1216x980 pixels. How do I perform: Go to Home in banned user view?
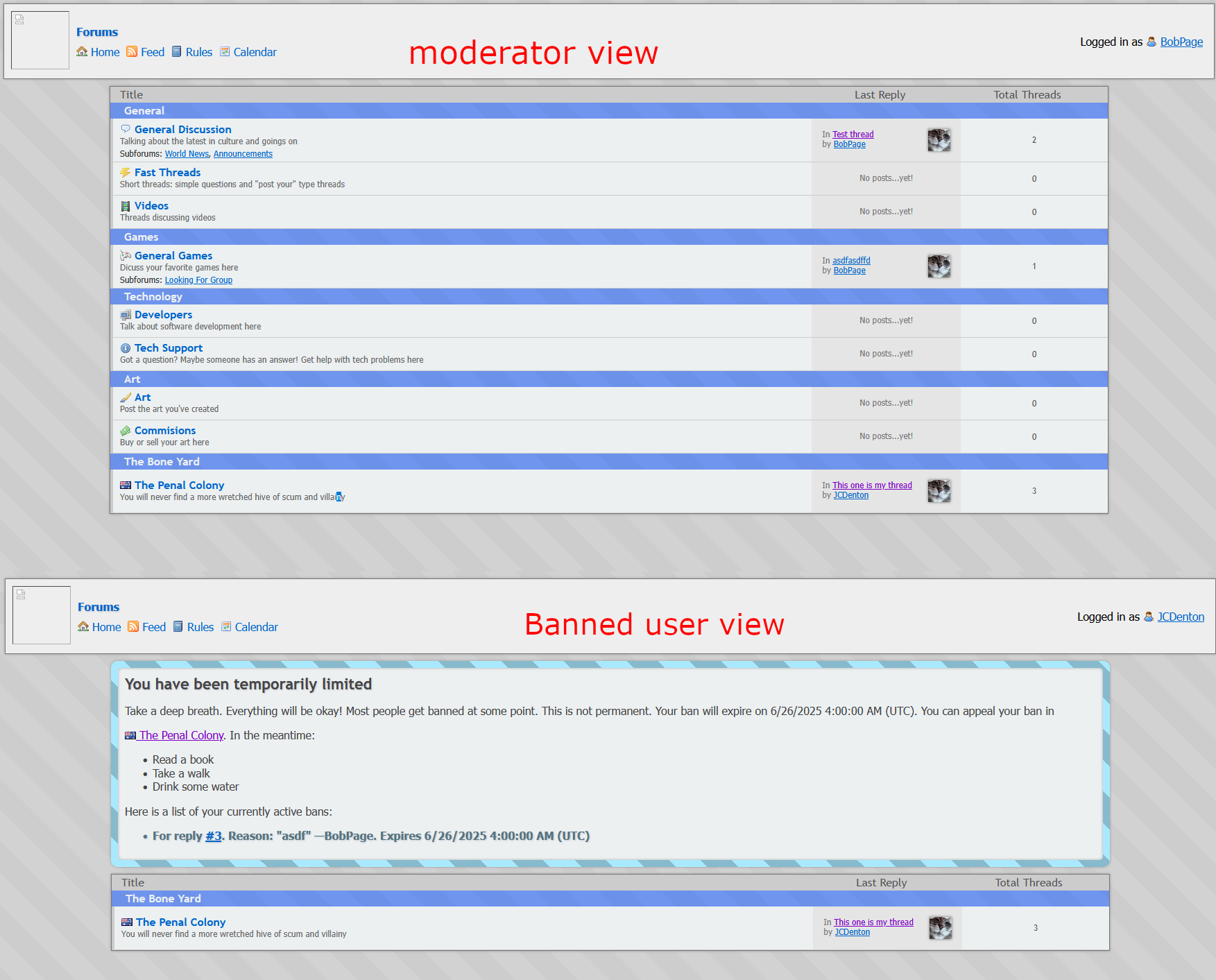point(107,627)
